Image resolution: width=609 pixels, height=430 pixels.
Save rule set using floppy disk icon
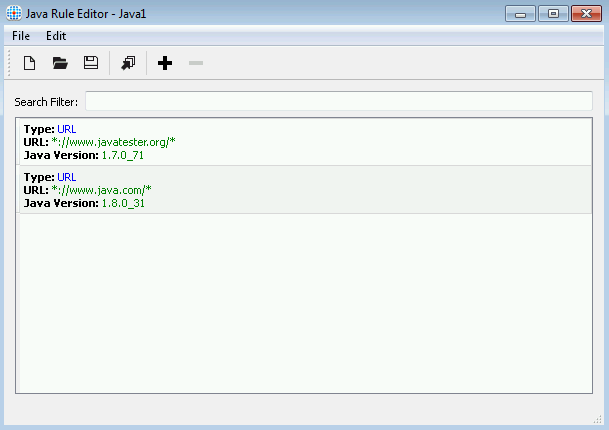point(91,63)
